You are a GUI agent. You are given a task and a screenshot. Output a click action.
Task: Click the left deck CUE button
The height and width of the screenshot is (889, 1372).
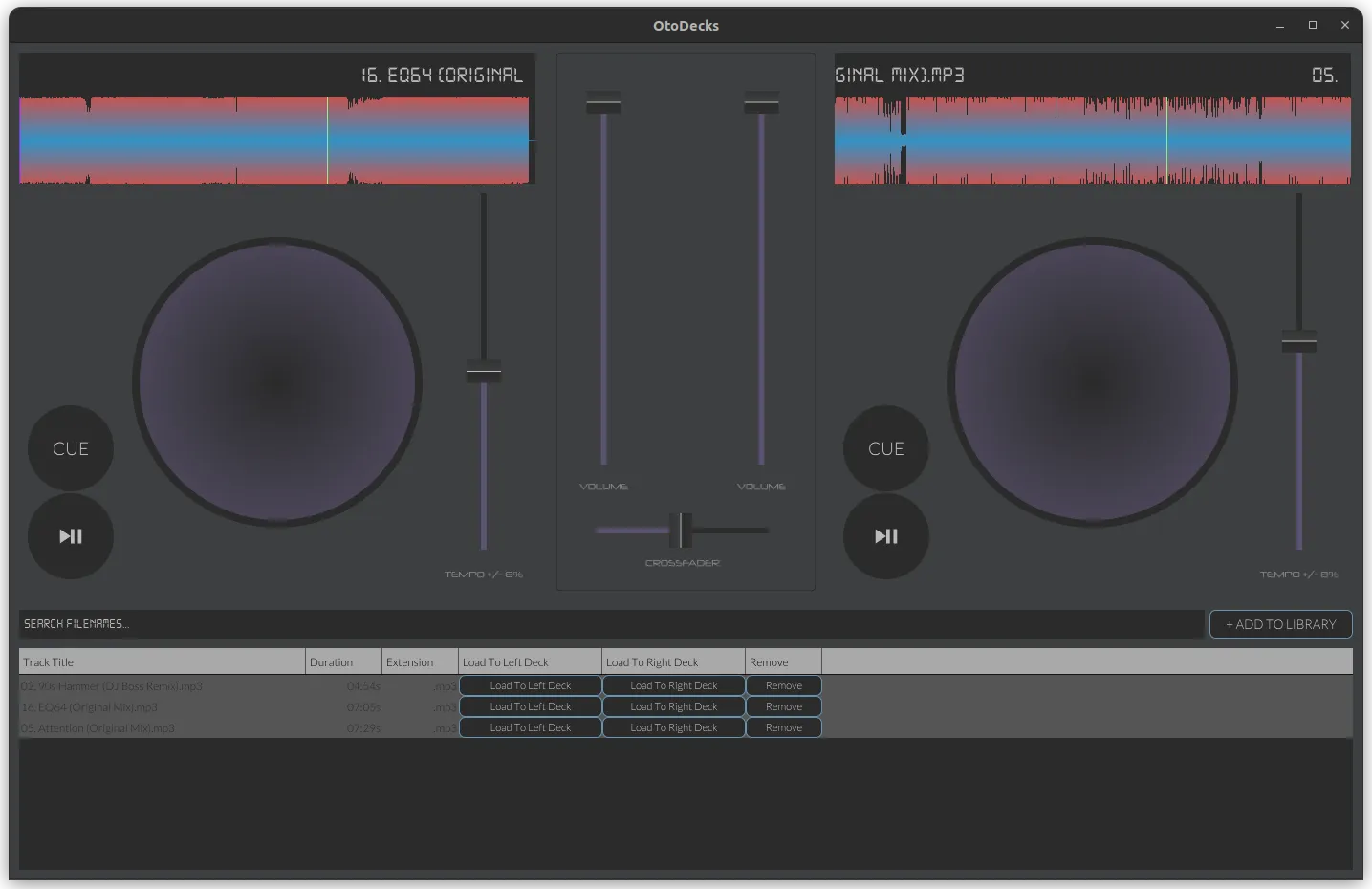pos(70,447)
